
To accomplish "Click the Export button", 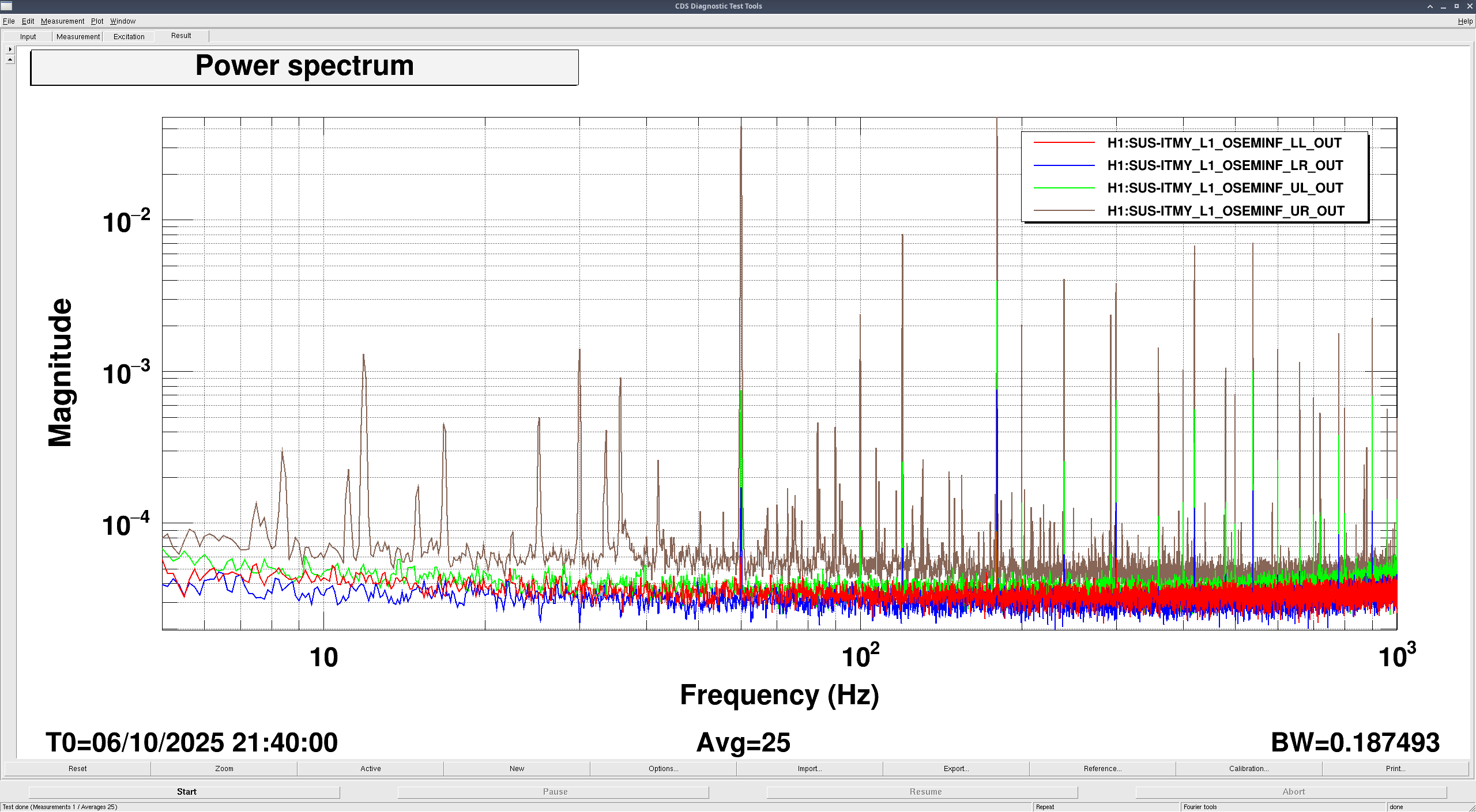I will 956,768.
